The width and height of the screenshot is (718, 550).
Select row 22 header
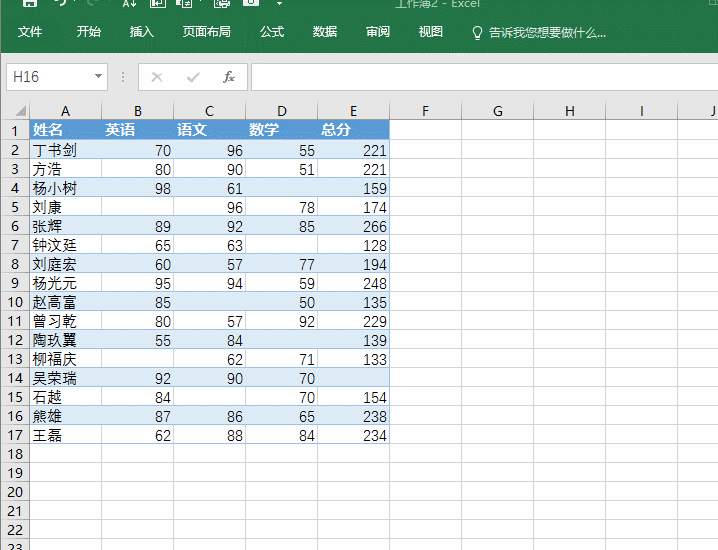pyautogui.click(x=15, y=530)
